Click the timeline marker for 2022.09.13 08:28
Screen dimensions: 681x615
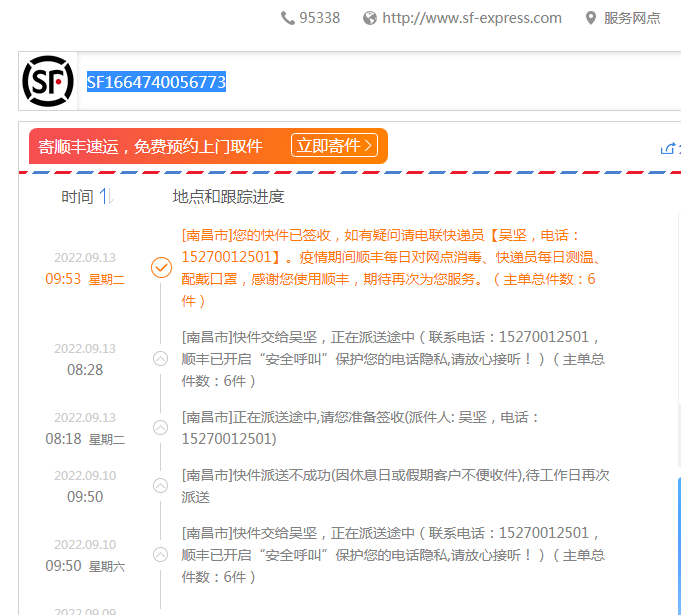click(161, 359)
